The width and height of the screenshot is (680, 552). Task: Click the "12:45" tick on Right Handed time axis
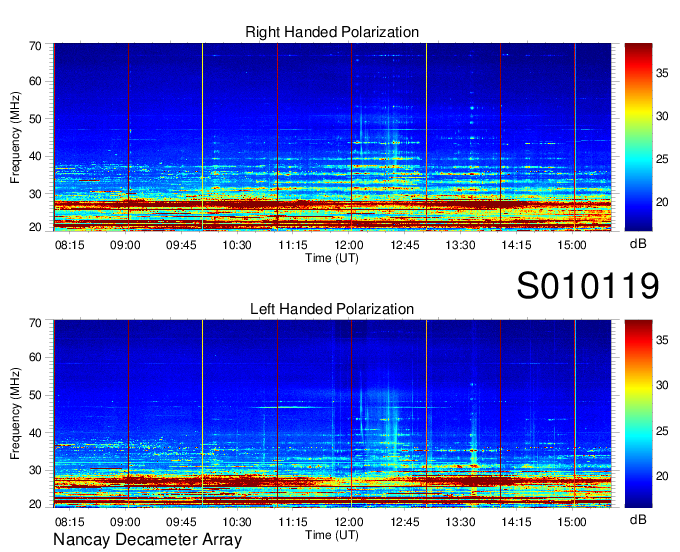point(405,245)
